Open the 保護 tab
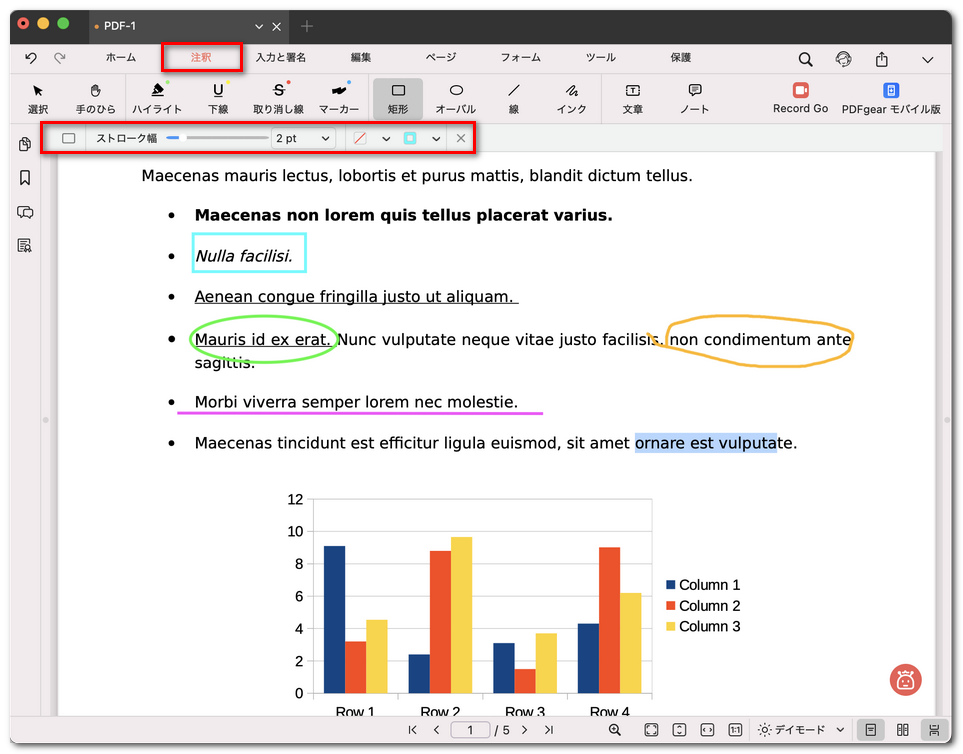 pyautogui.click(x=680, y=58)
